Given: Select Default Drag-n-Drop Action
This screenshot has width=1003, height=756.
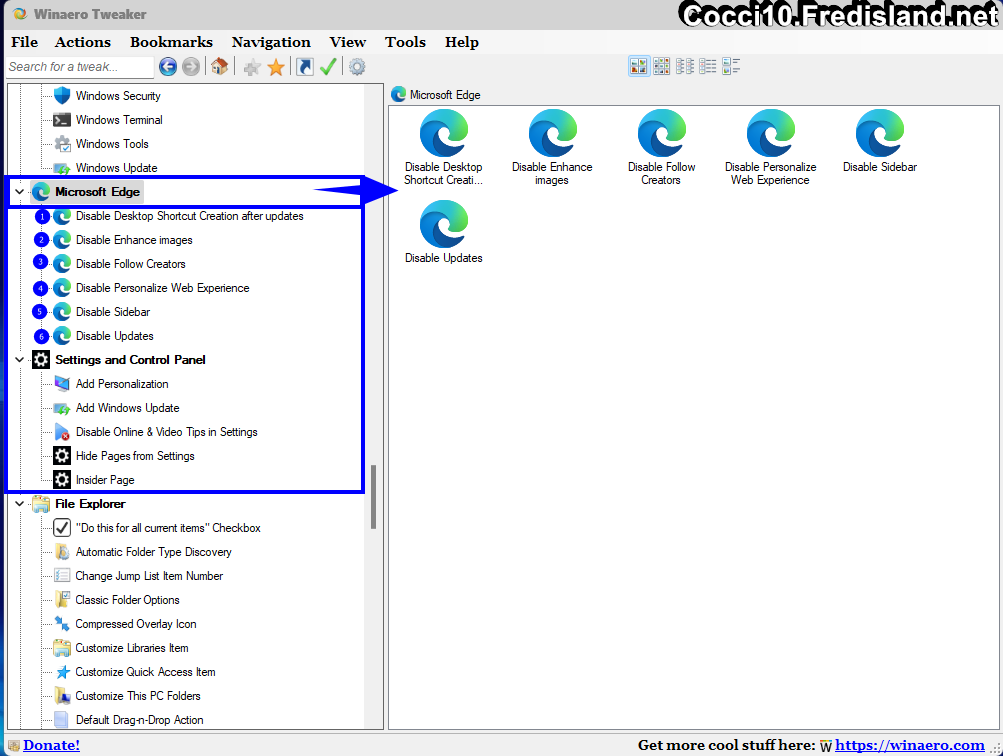Looking at the screenshot, I should pyautogui.click(x=139, y=720).
